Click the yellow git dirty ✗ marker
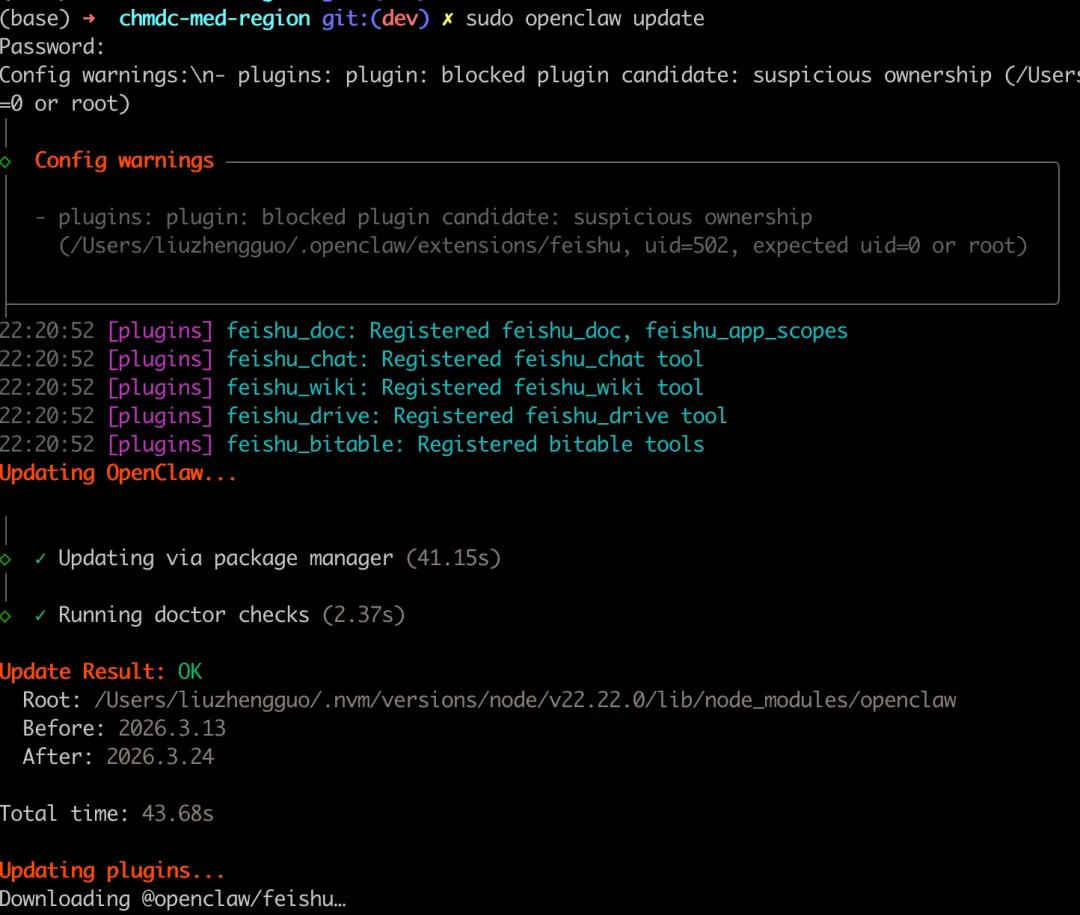Image resolution: width=1080 pixels, height=915 pixels. (446, 18)
